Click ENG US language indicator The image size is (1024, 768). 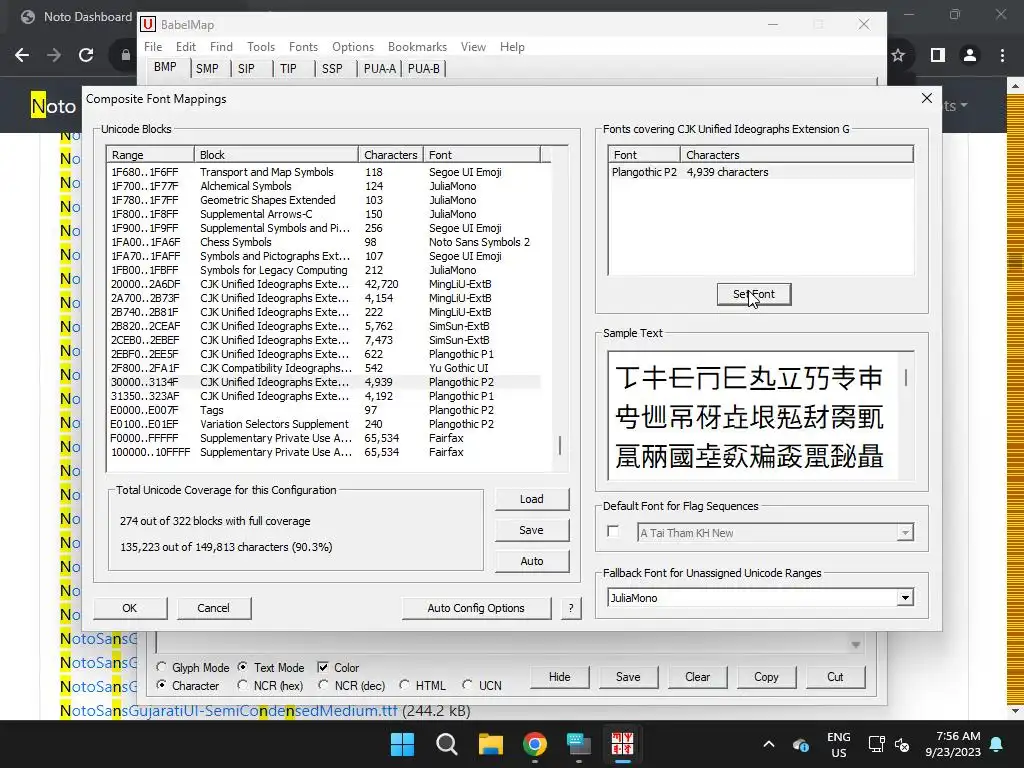click(839, 744)
